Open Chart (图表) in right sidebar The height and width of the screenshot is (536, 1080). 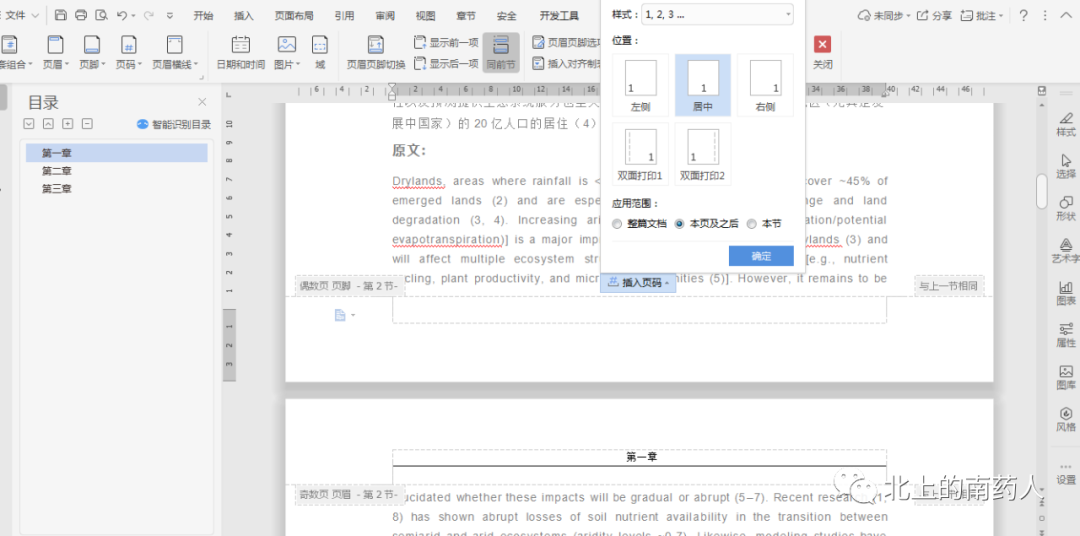tap(1066, 293)
